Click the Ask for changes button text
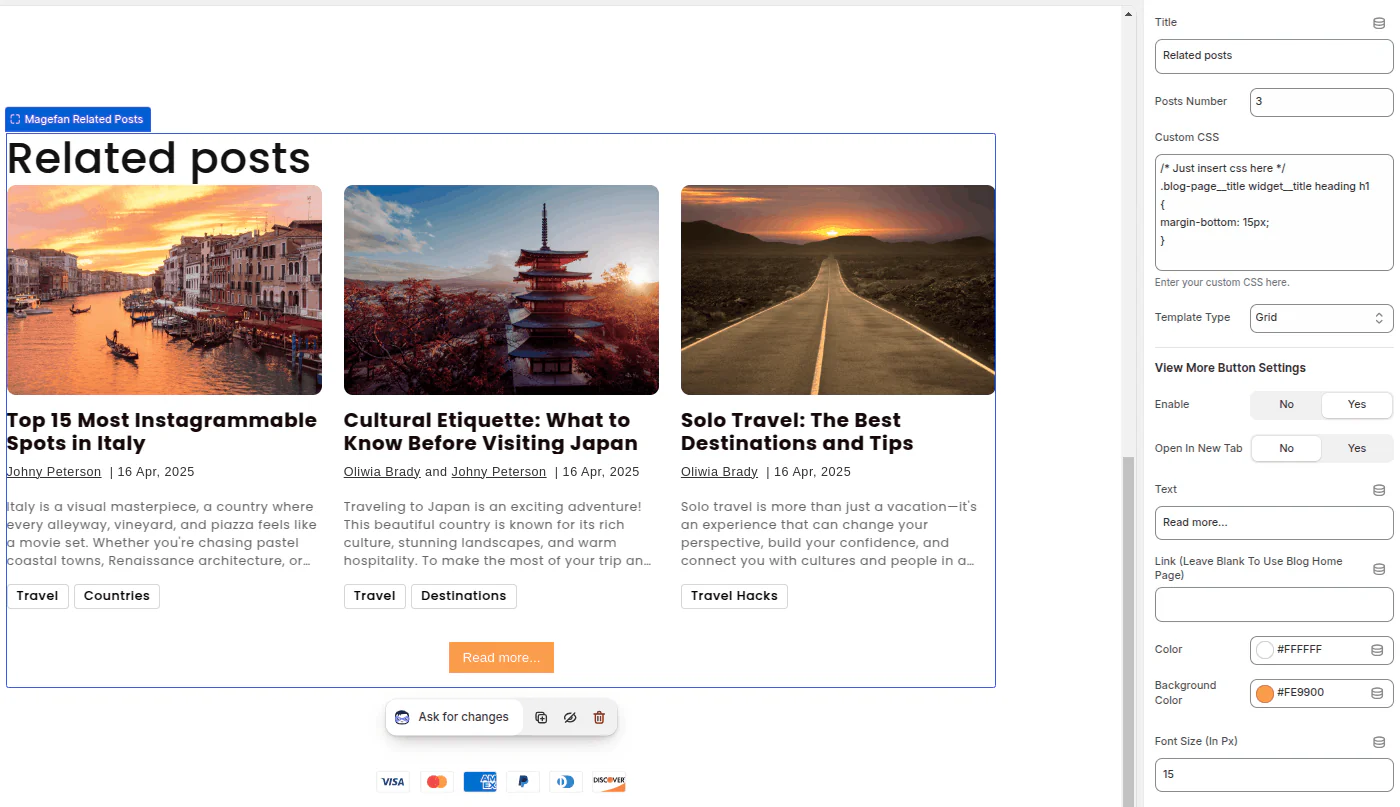Image resolution: width=1400 pixels, height=807 pixels. (x=463, y=717)
